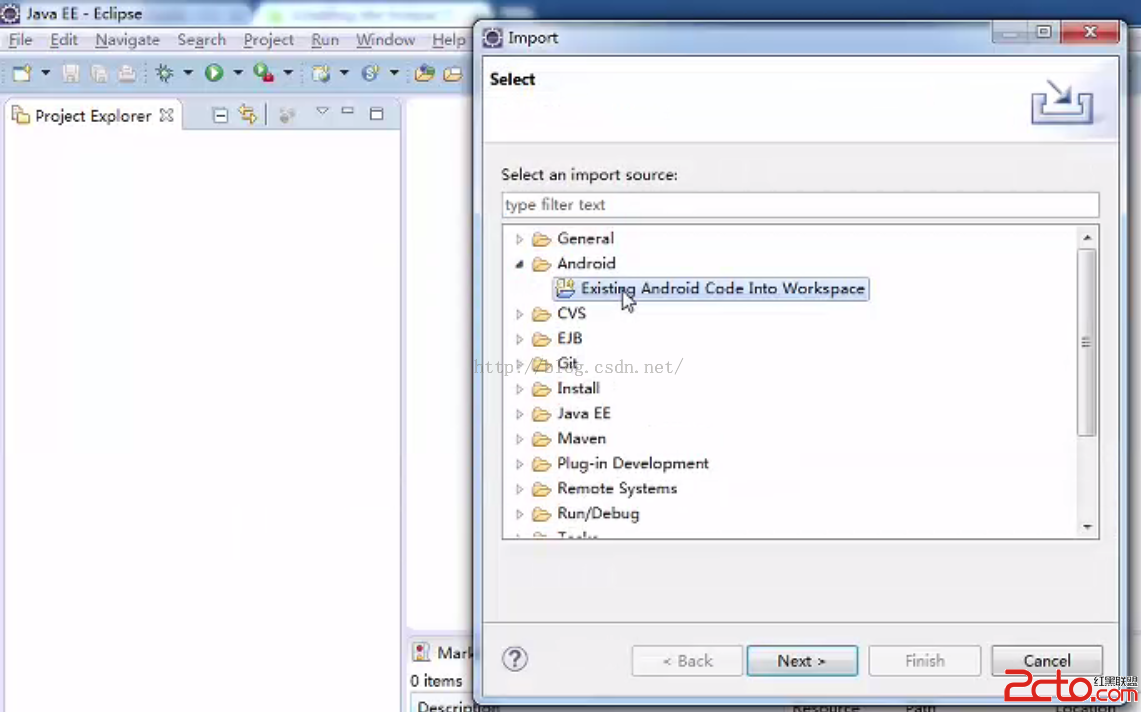Open the File menu

[20, 40]
